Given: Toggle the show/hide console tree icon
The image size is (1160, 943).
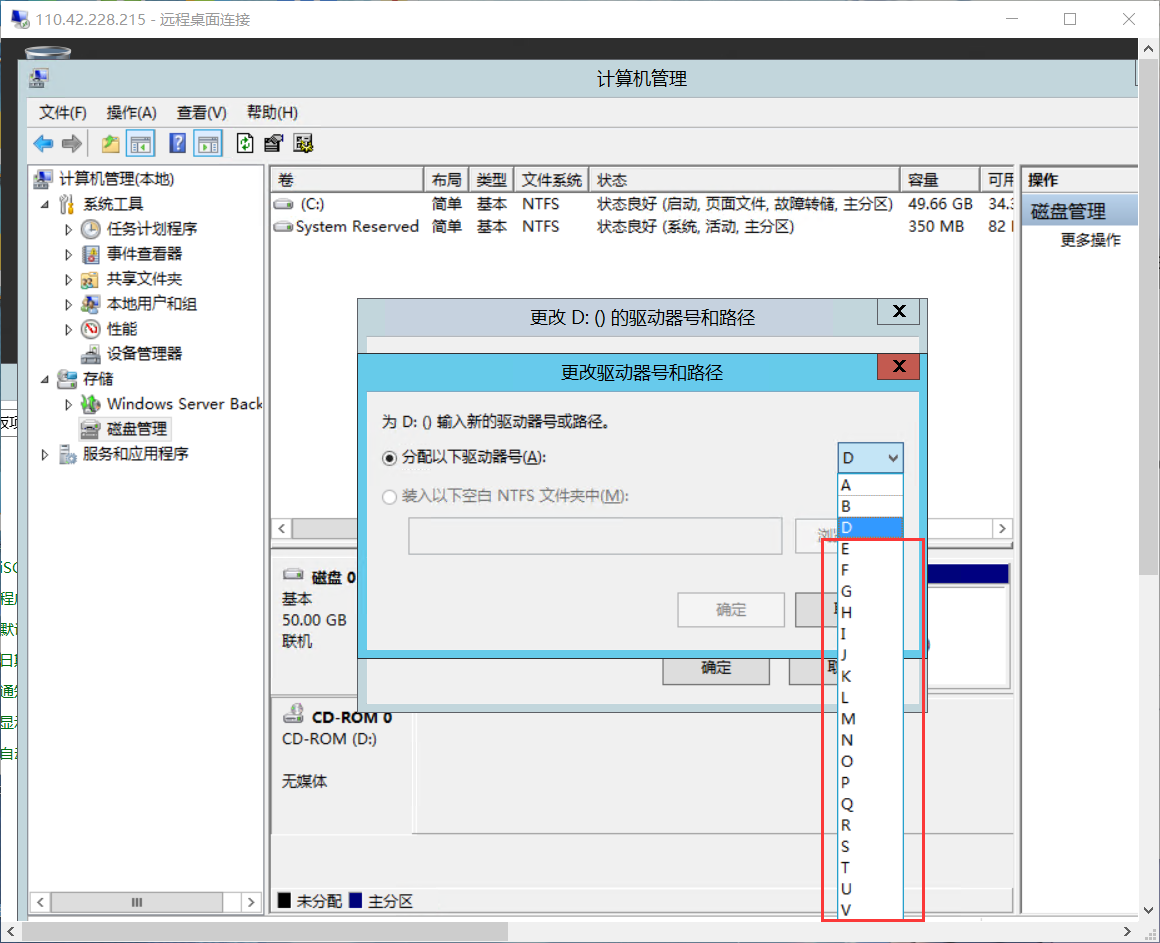Looking at the screenshot, I should coord(140,143).
